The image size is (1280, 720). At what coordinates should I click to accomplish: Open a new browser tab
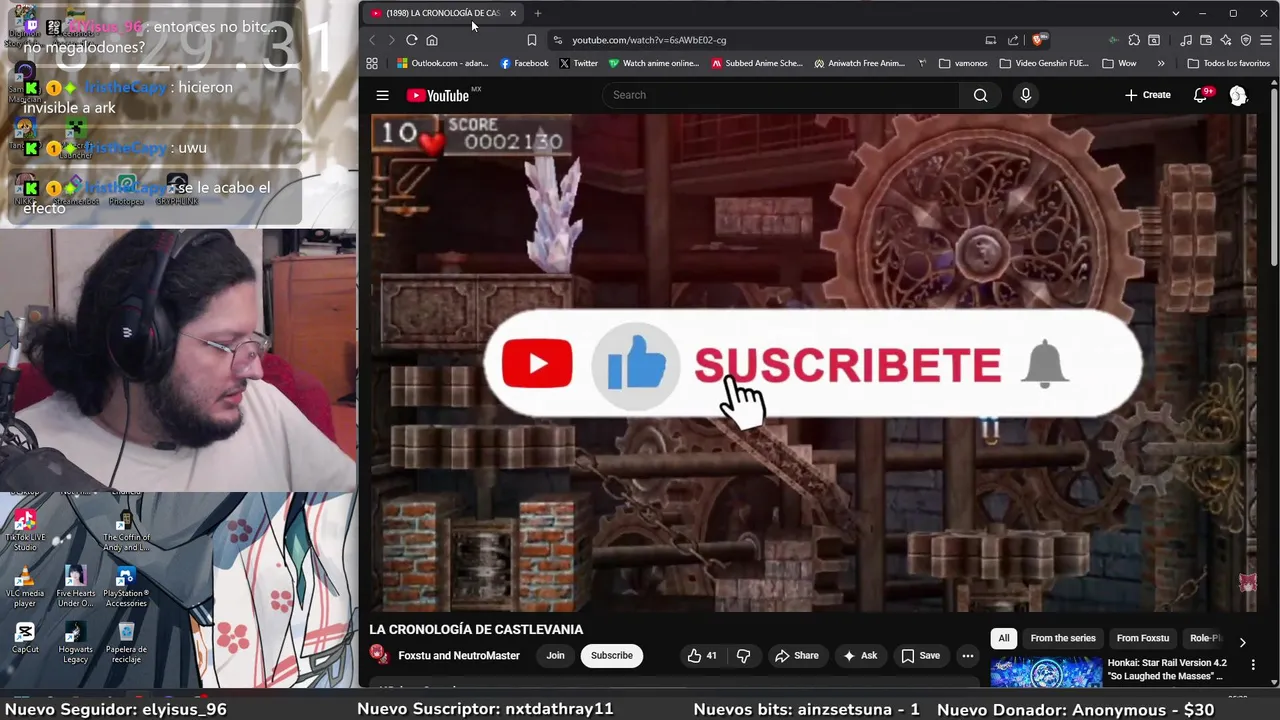tap(538, 13)
